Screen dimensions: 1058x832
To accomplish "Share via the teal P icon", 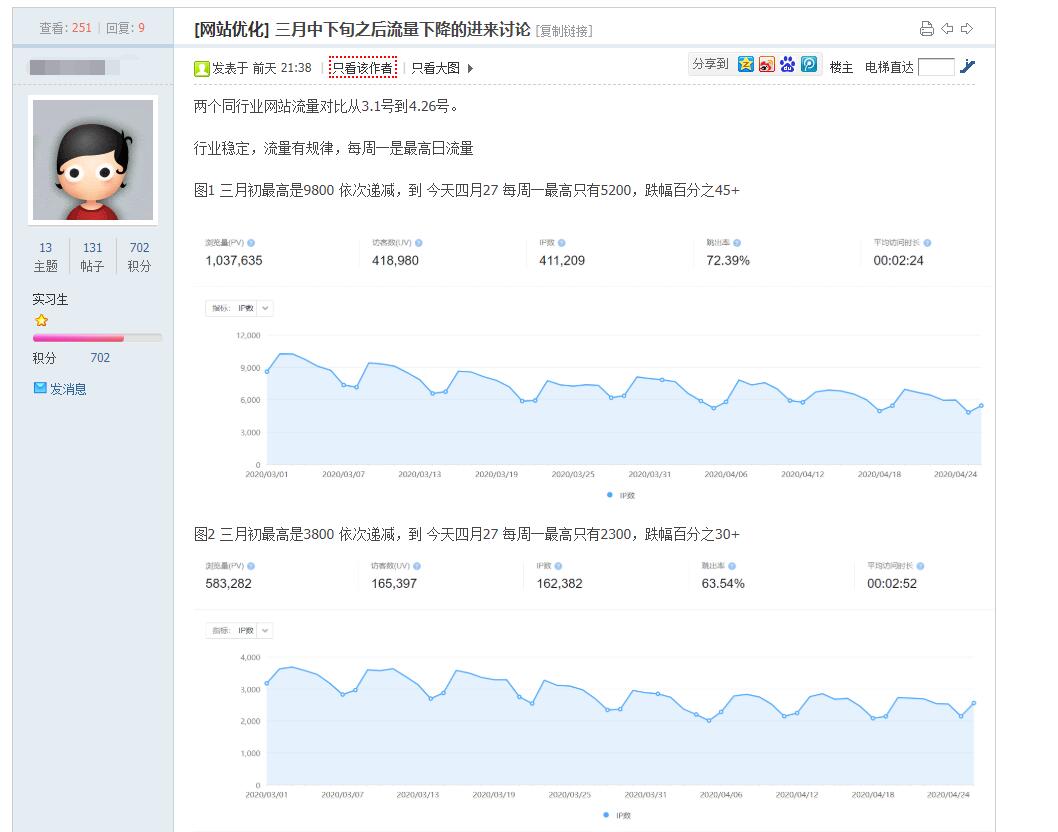I will click(x=808, y=64).
